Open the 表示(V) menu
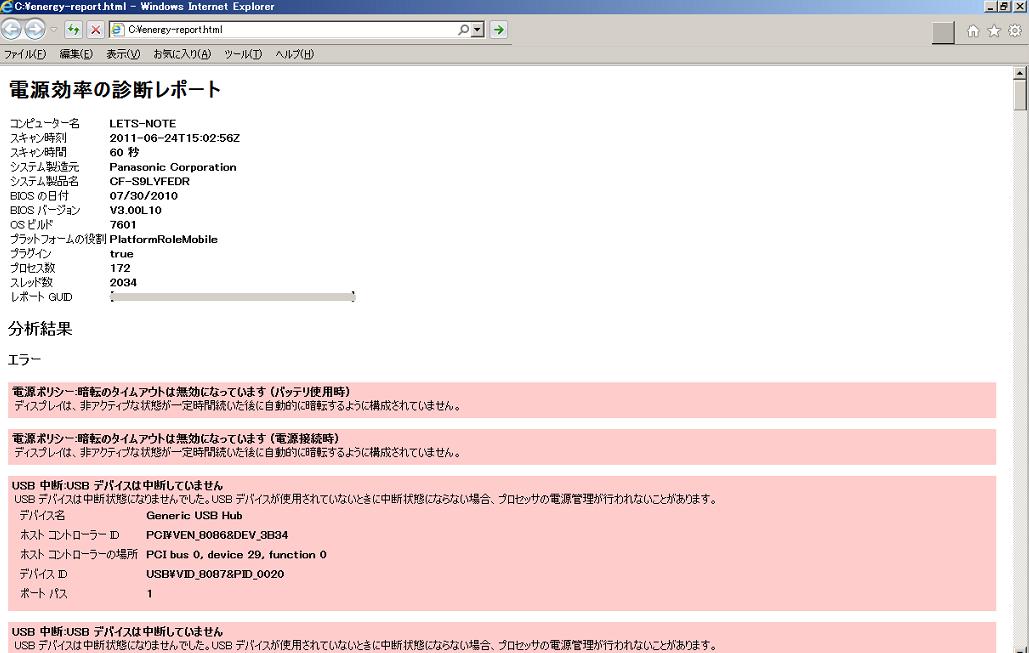1029x653 pixels. tap(123, 54)
